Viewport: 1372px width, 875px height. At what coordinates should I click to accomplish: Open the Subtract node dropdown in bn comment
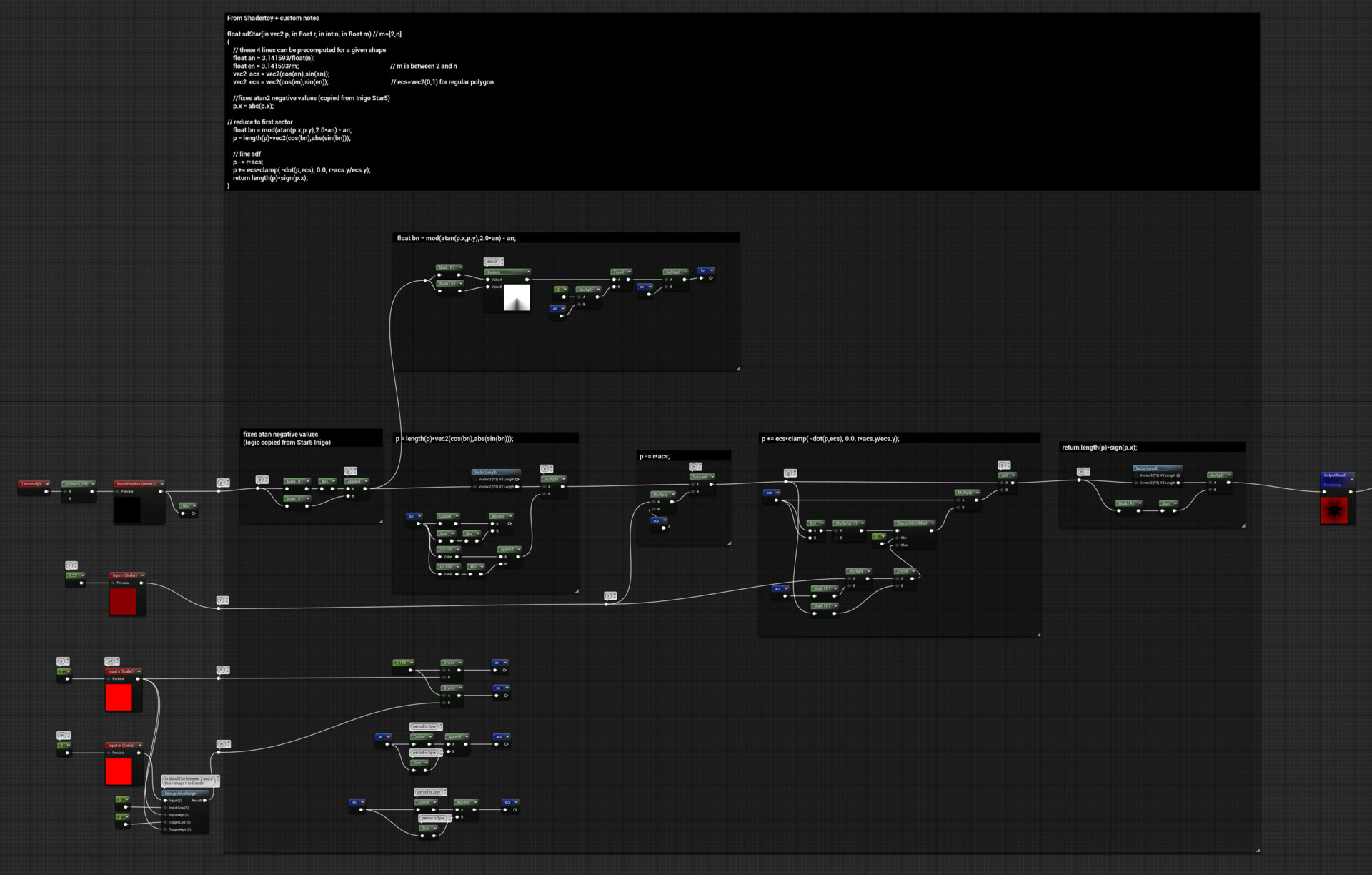(685, 271)
